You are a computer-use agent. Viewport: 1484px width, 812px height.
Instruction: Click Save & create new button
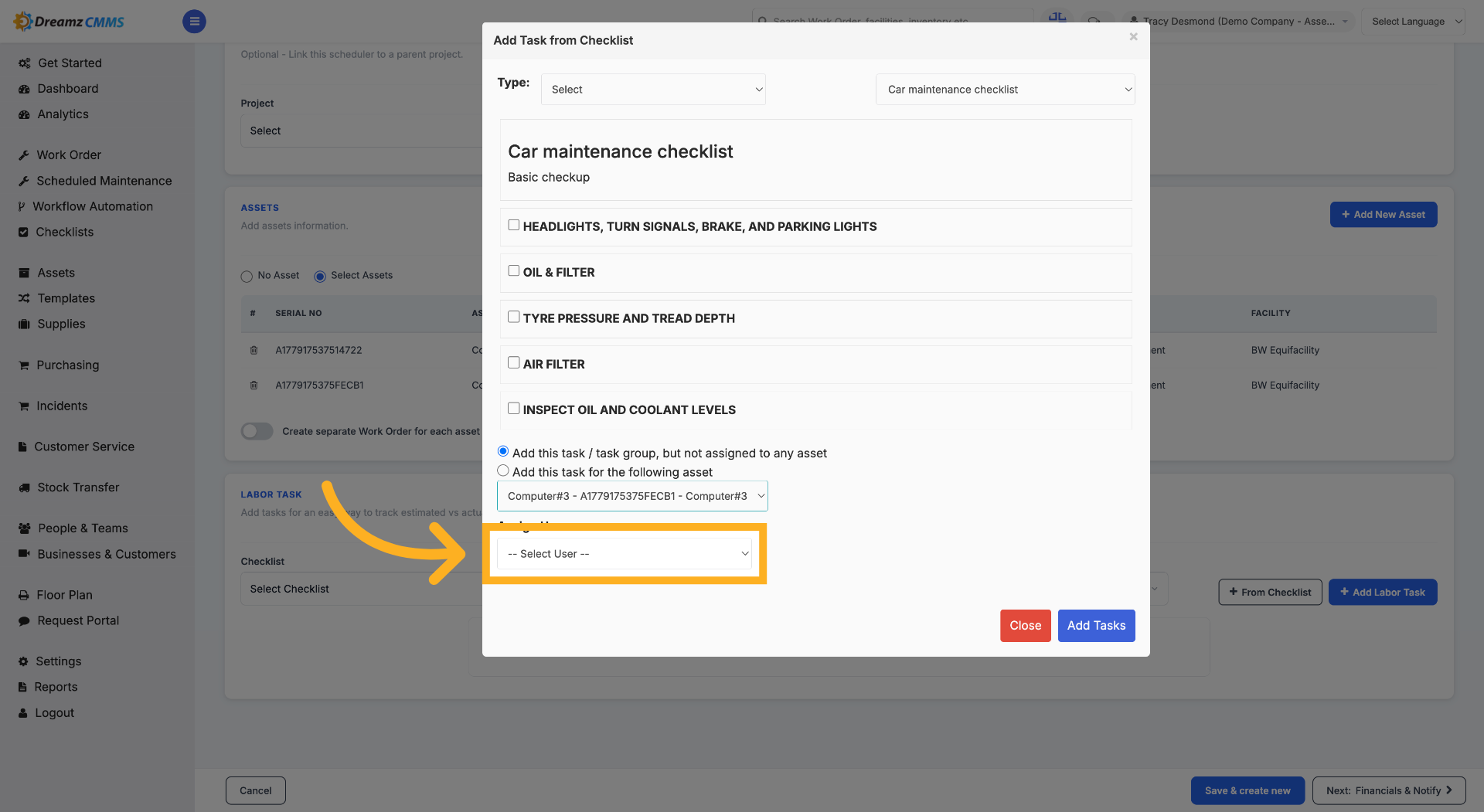click(1247, 790)
